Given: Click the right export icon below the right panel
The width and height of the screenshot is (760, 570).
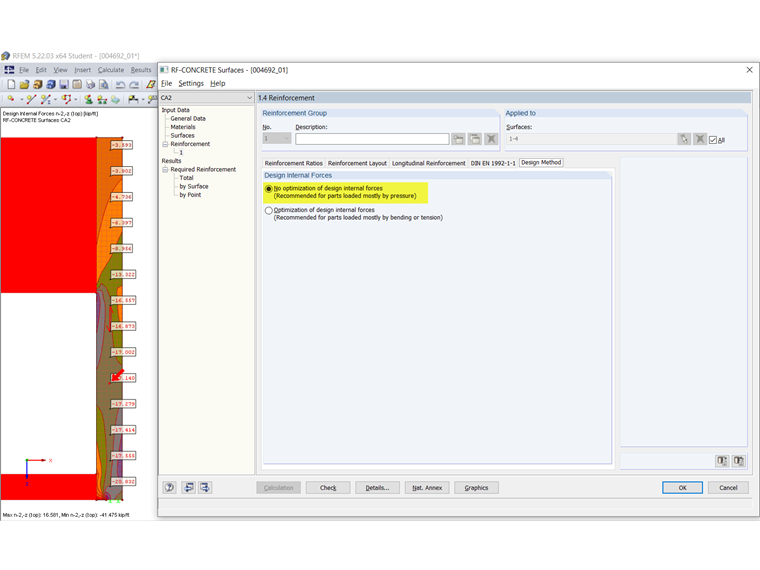Looking at the screenshot, I should pyautogui.click(x=738, y=460).
